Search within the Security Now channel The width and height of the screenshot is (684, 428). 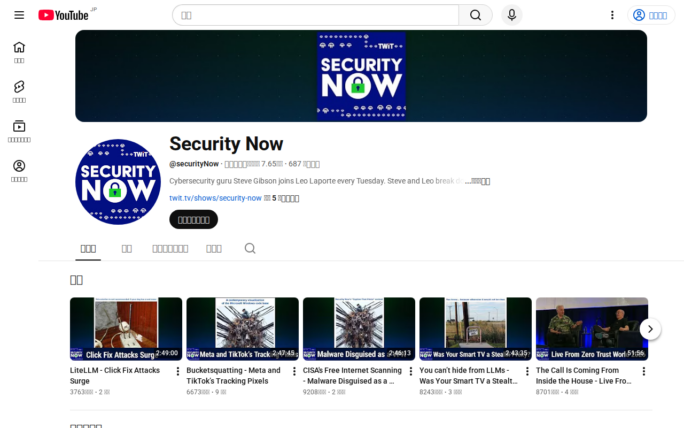click(250, 249)
